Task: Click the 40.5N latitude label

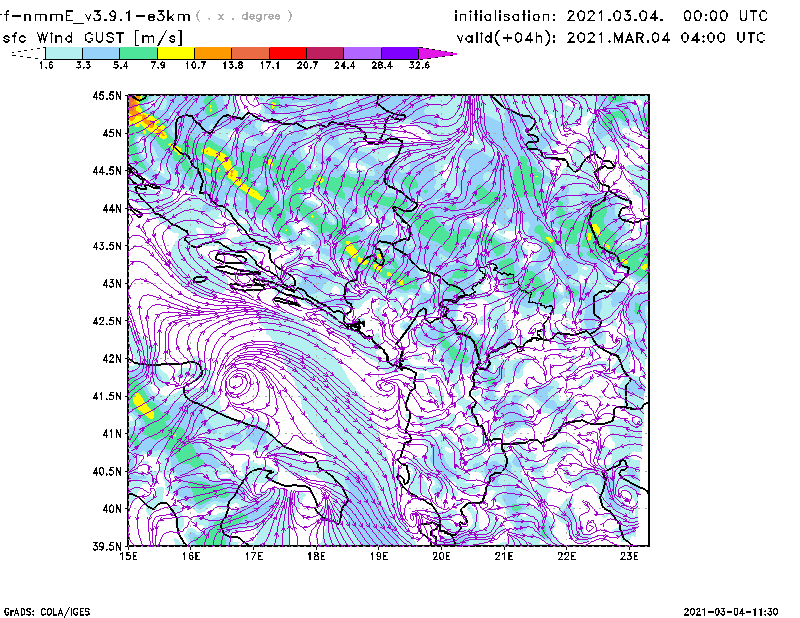Action: click(107, 472)
